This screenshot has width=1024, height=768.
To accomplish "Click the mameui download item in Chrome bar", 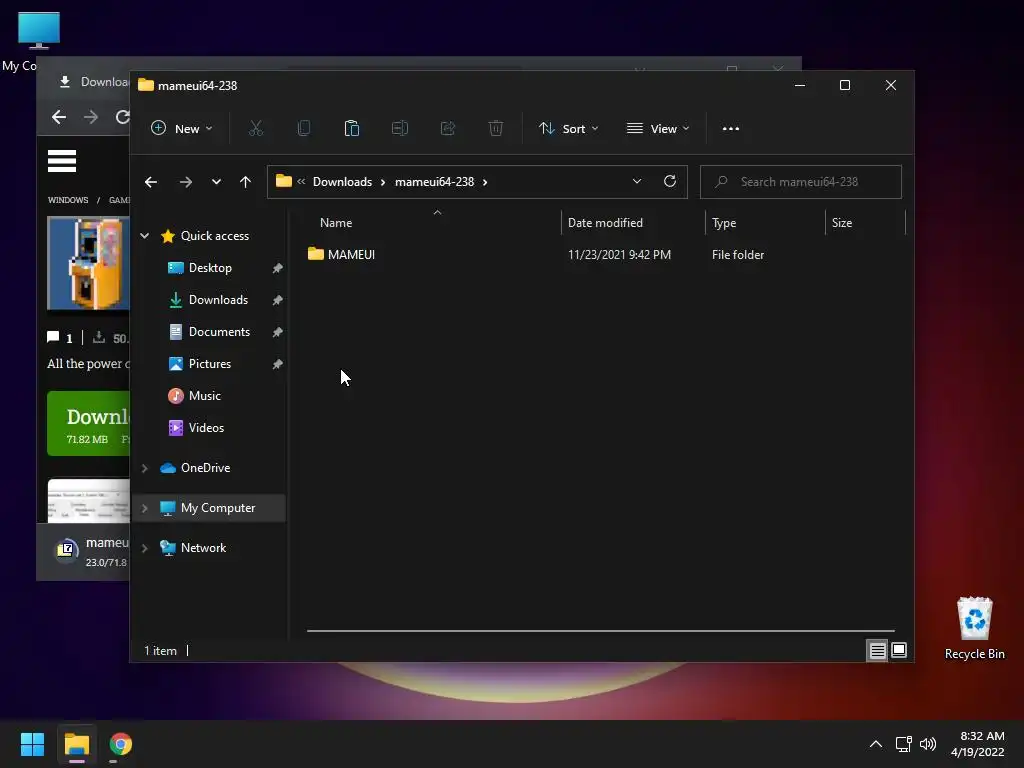I will [x=91, y=551].
